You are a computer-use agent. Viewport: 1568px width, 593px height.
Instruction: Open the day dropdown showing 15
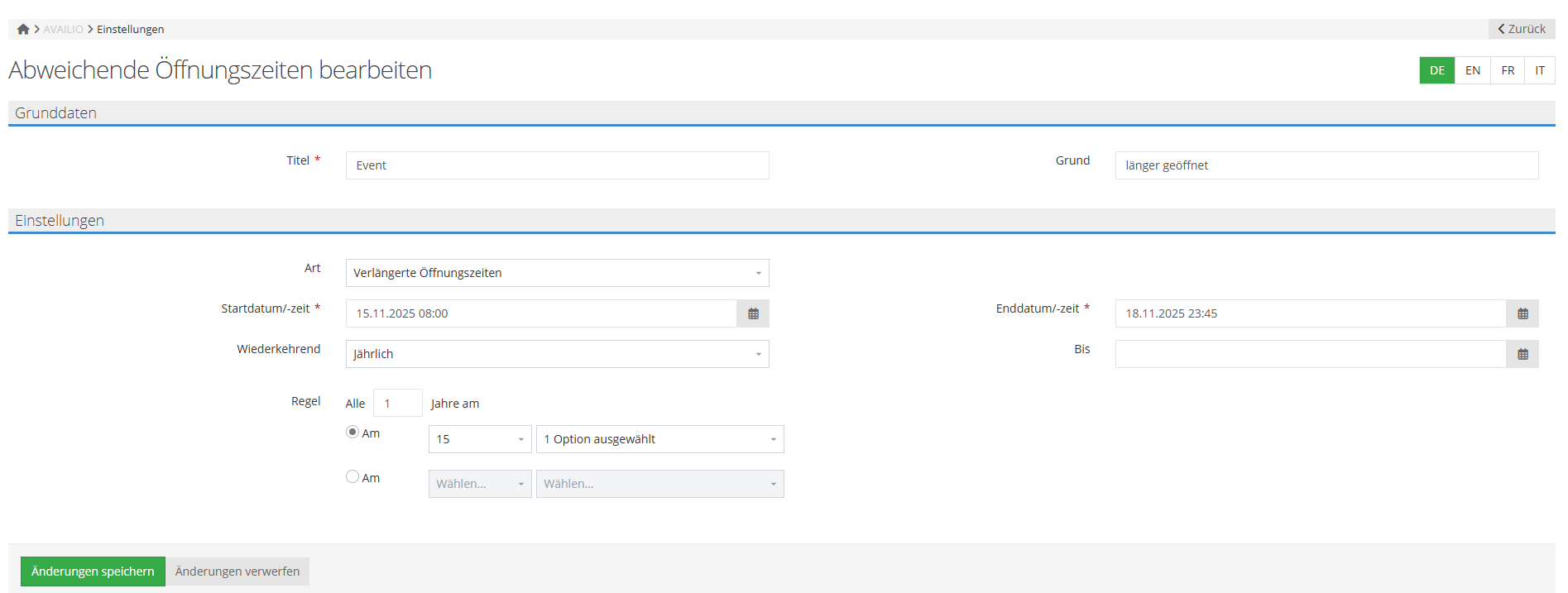(x=480, y=439)
